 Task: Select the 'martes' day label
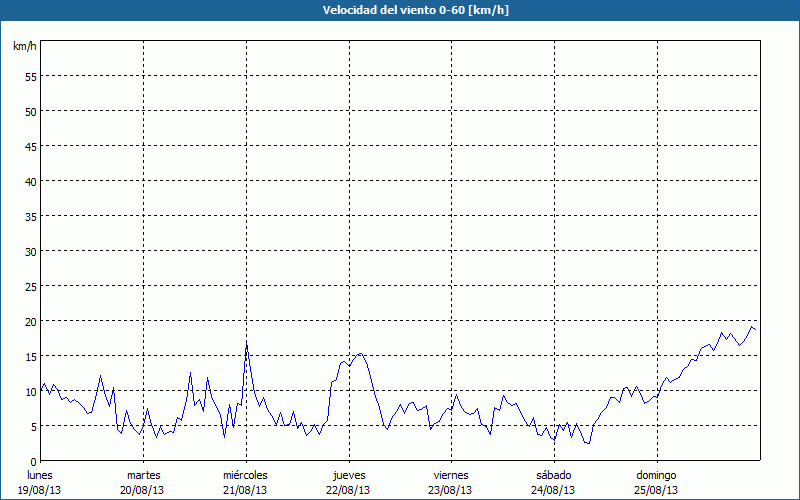143,475
